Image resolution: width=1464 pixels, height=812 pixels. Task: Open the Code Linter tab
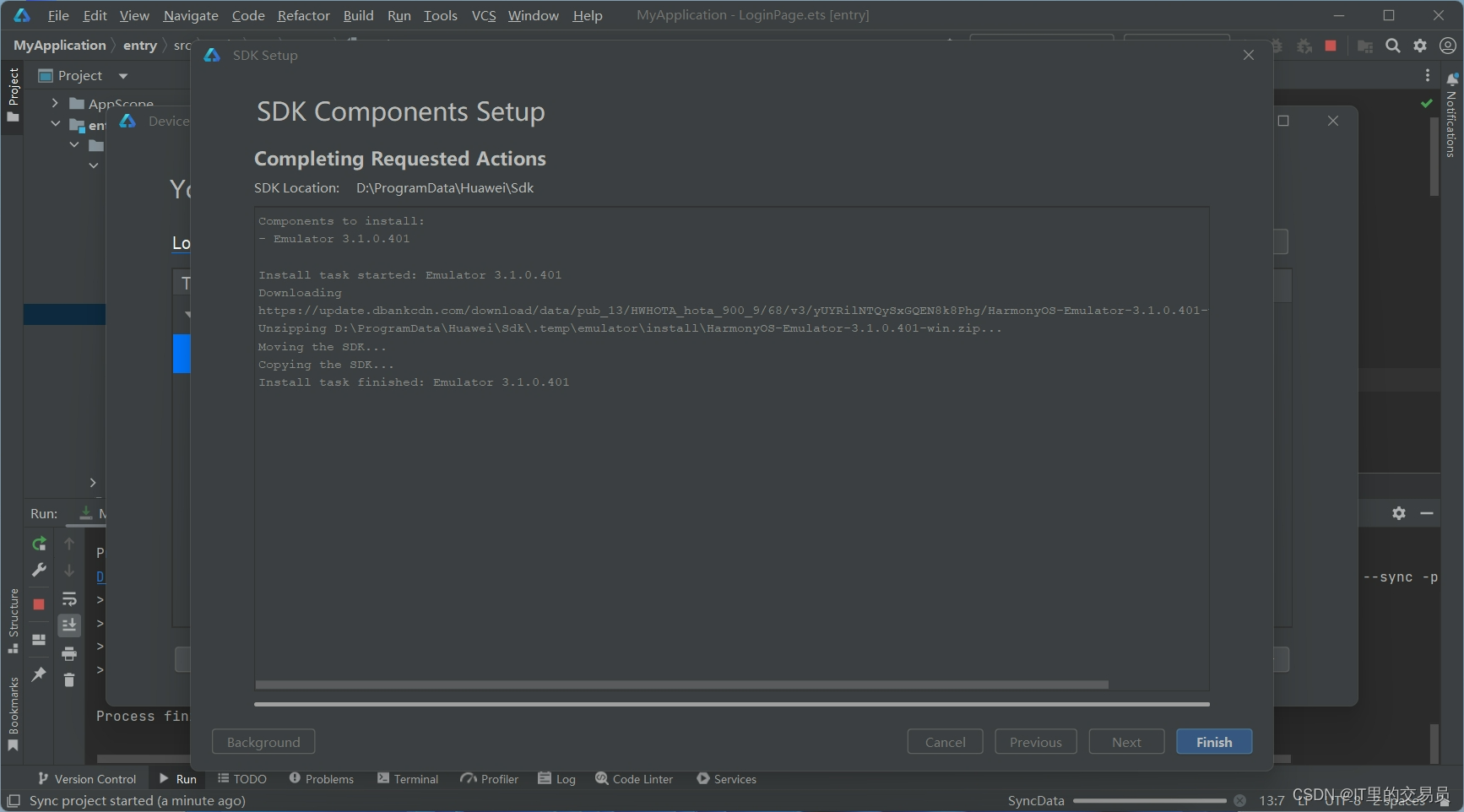pos(634,779)
